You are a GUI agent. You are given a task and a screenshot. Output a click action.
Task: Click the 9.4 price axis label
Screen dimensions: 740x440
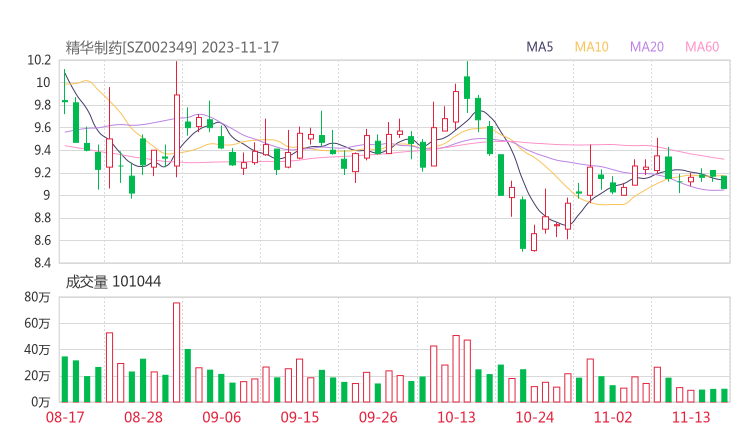[42, 150]
